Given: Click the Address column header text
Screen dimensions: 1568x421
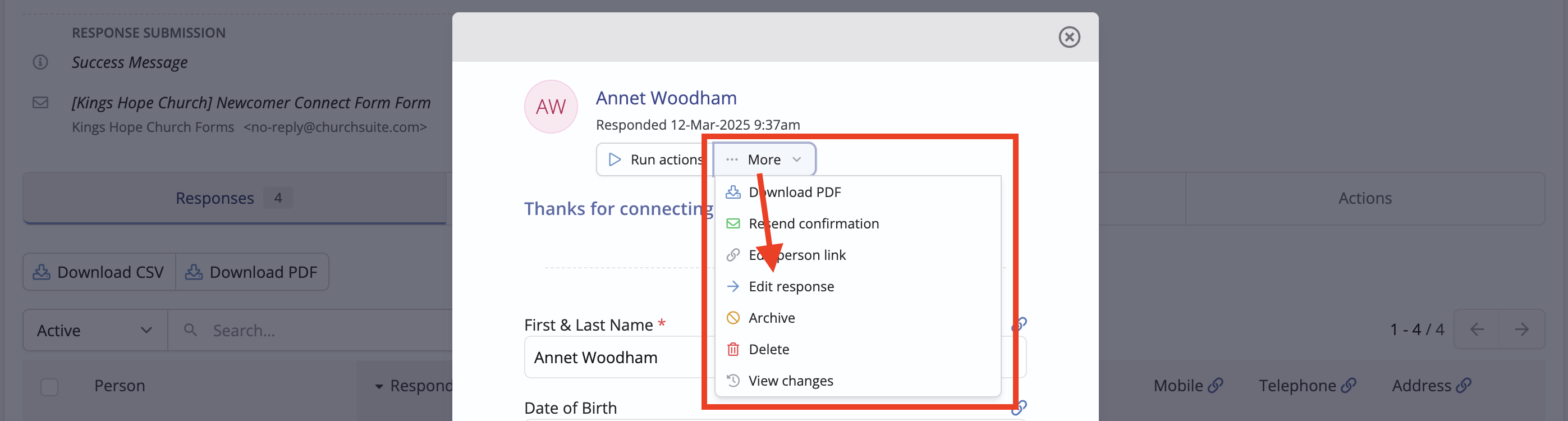Looking at the screenshot, I should pyautogui.click(x=1422, y=386).
